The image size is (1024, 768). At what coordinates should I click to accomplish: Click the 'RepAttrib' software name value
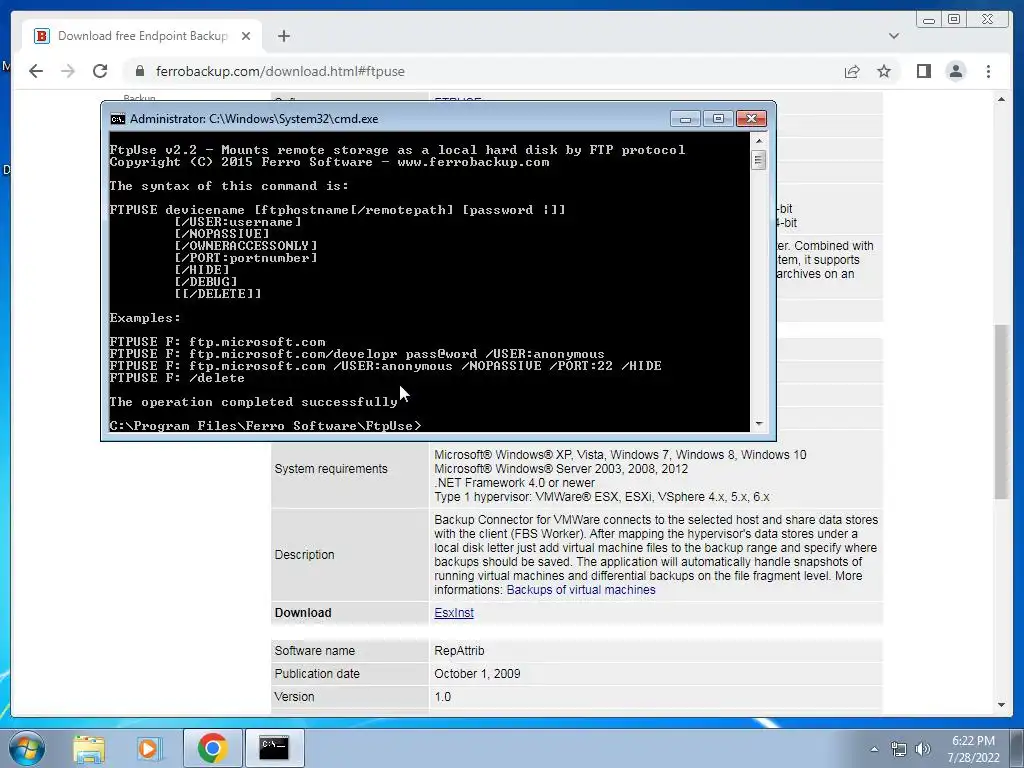(459, 650)
